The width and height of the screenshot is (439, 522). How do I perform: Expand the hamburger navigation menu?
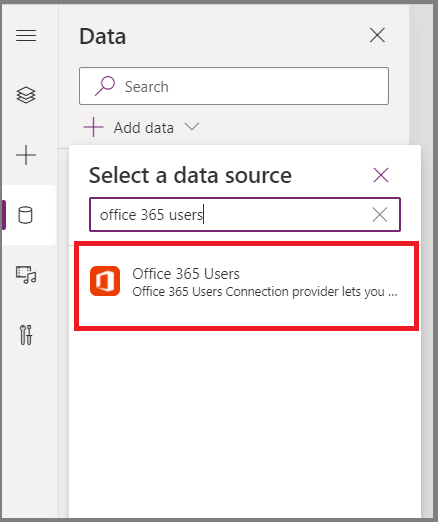click(x=26, y=35)
